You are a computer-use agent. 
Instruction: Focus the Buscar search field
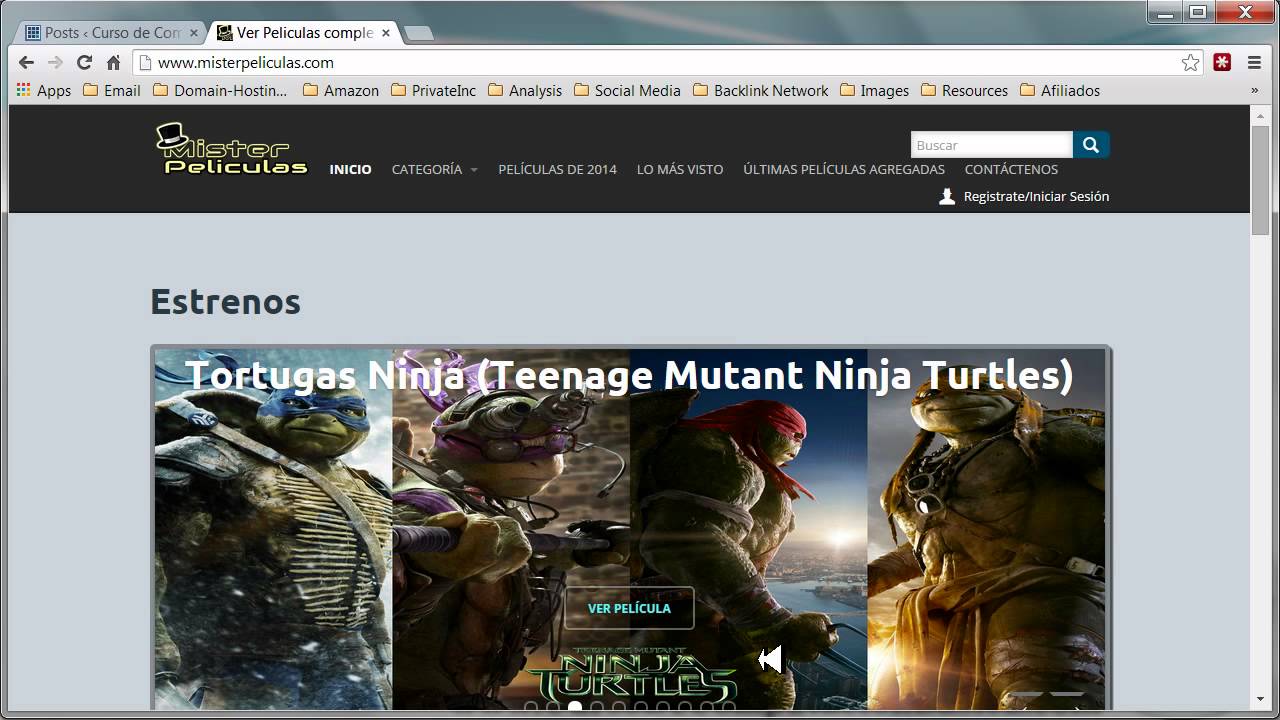(991, 145)
